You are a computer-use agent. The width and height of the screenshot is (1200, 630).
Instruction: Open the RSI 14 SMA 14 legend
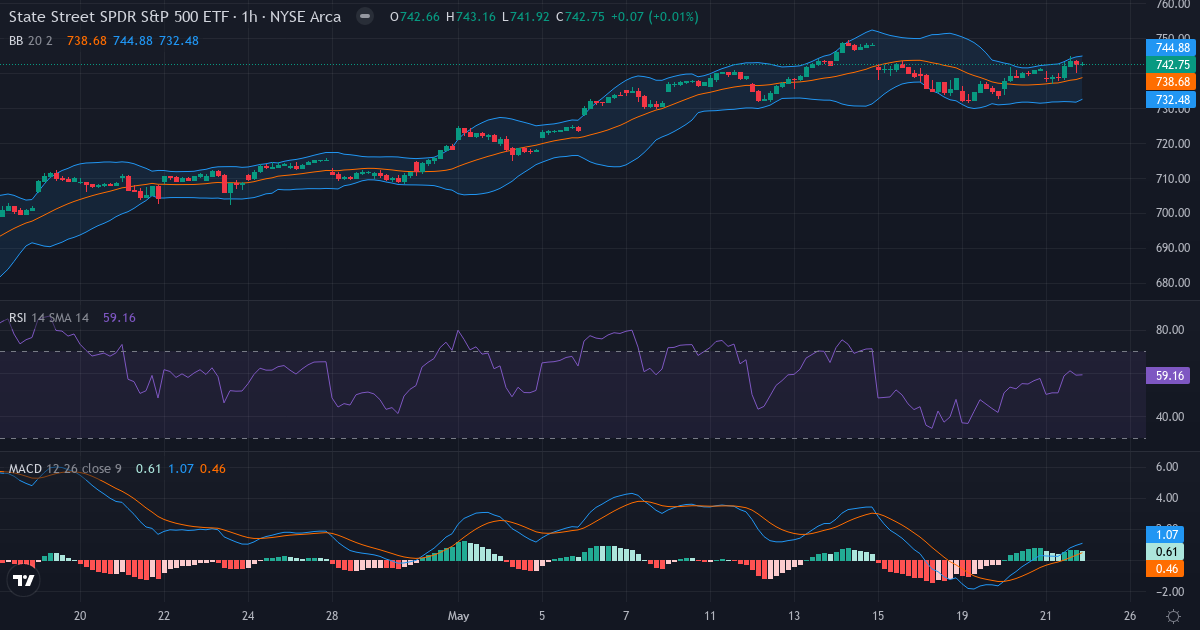(49, 317)
